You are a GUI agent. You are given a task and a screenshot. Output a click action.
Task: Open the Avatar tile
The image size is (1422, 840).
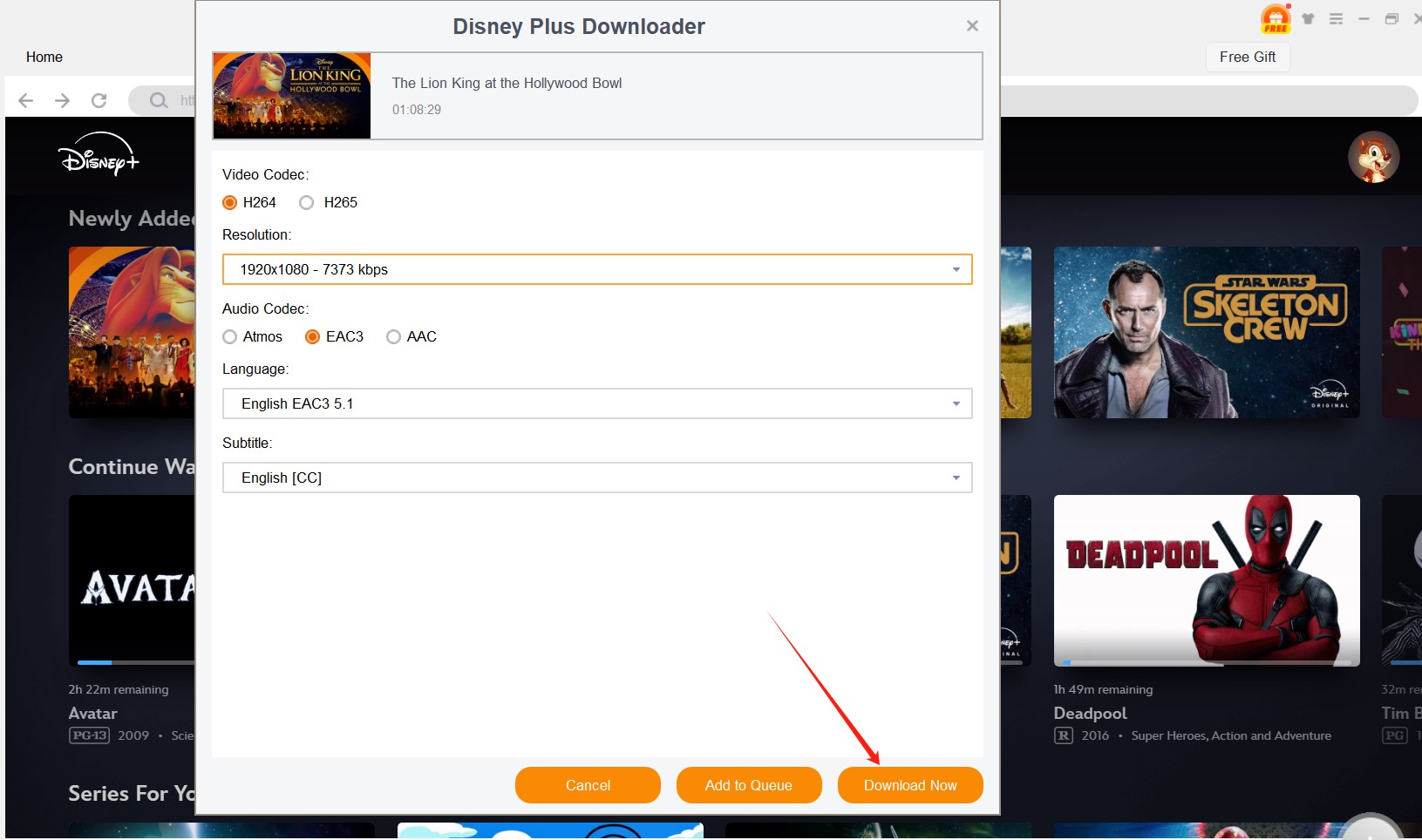pos(132,580)
